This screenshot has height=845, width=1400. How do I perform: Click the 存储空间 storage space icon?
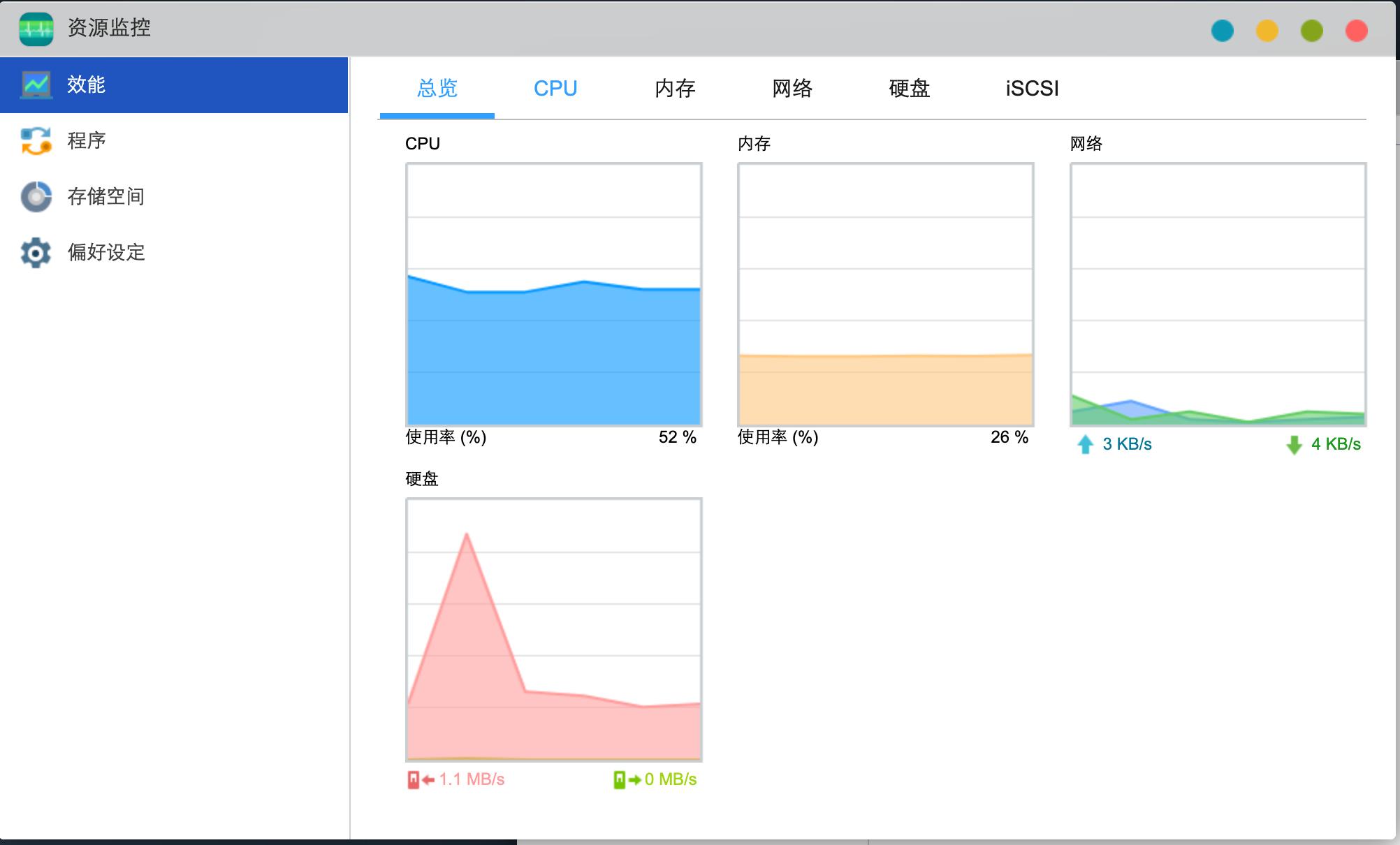(37, 196)
